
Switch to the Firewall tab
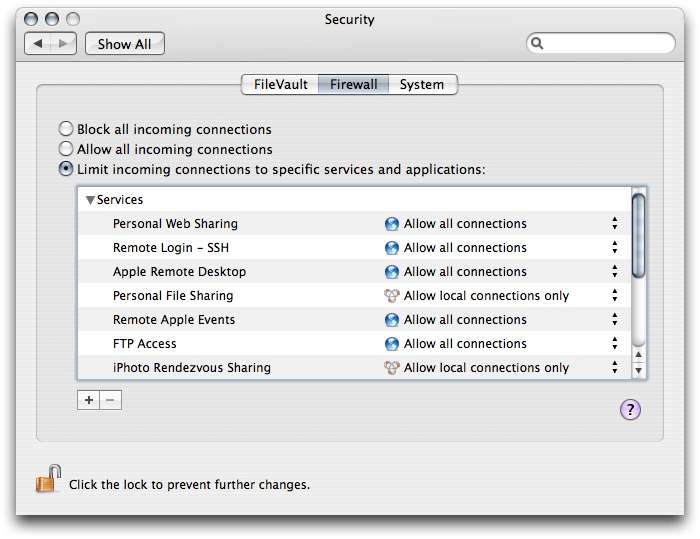pos(354,84)
